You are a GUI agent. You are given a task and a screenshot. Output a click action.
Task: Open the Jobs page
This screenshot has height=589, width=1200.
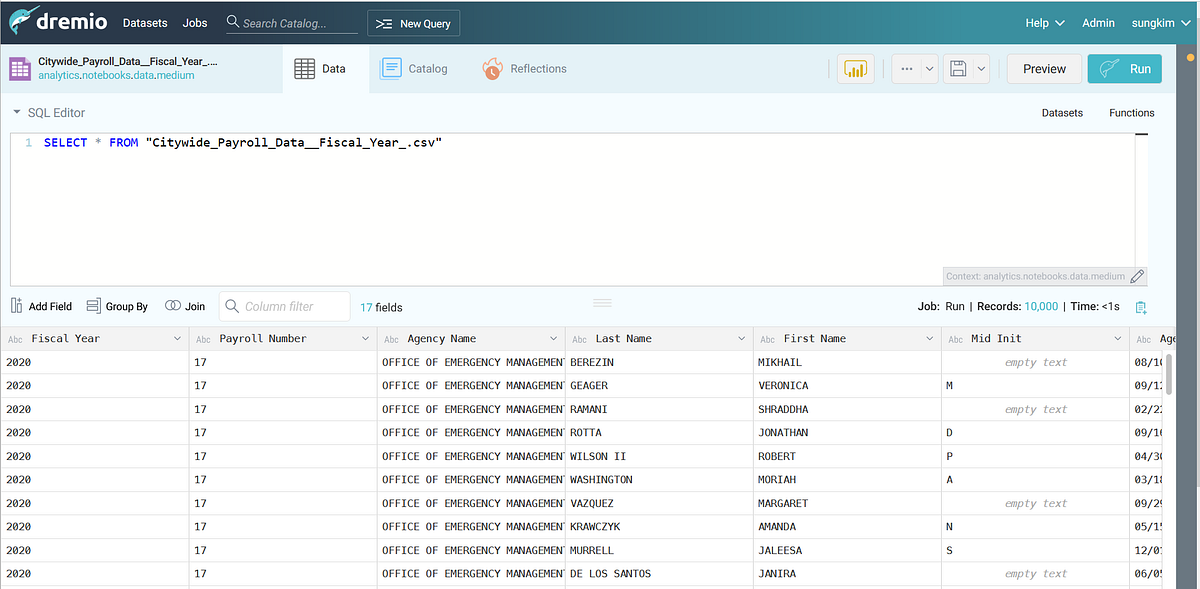click(x=194, y=22)
